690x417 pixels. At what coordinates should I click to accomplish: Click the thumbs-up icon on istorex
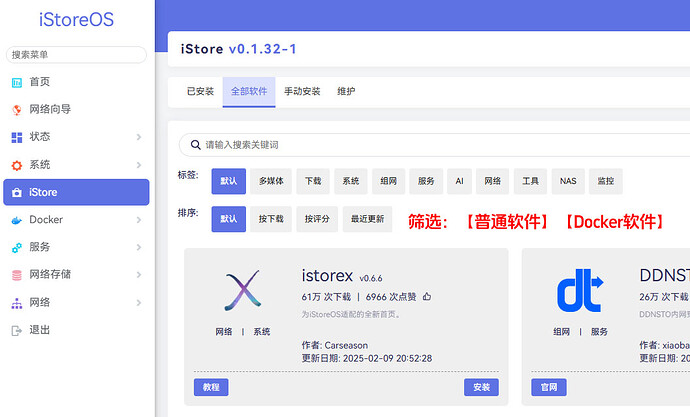pos(427,297)
